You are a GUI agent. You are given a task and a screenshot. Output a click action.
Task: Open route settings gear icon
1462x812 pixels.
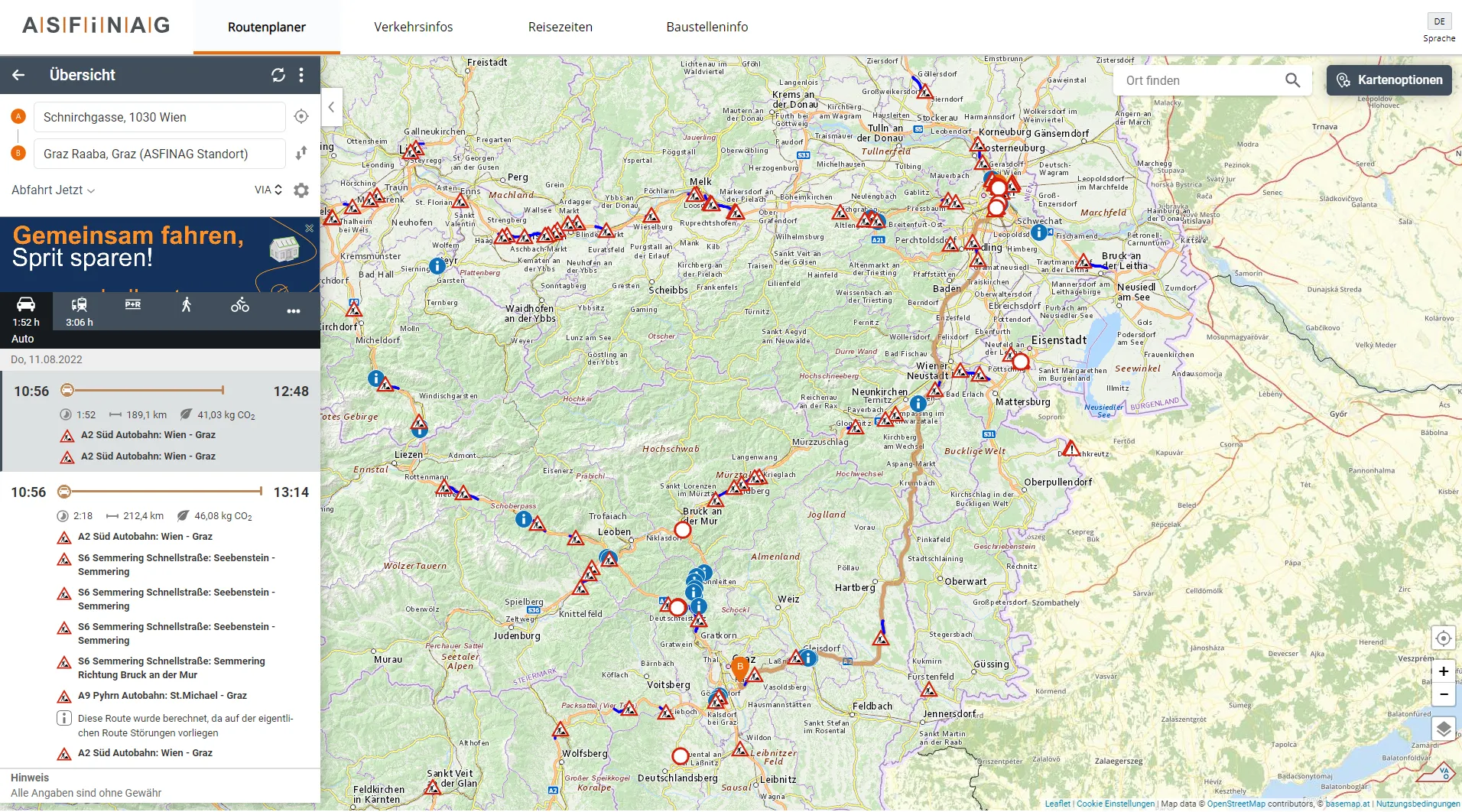(x=301, y=190)
